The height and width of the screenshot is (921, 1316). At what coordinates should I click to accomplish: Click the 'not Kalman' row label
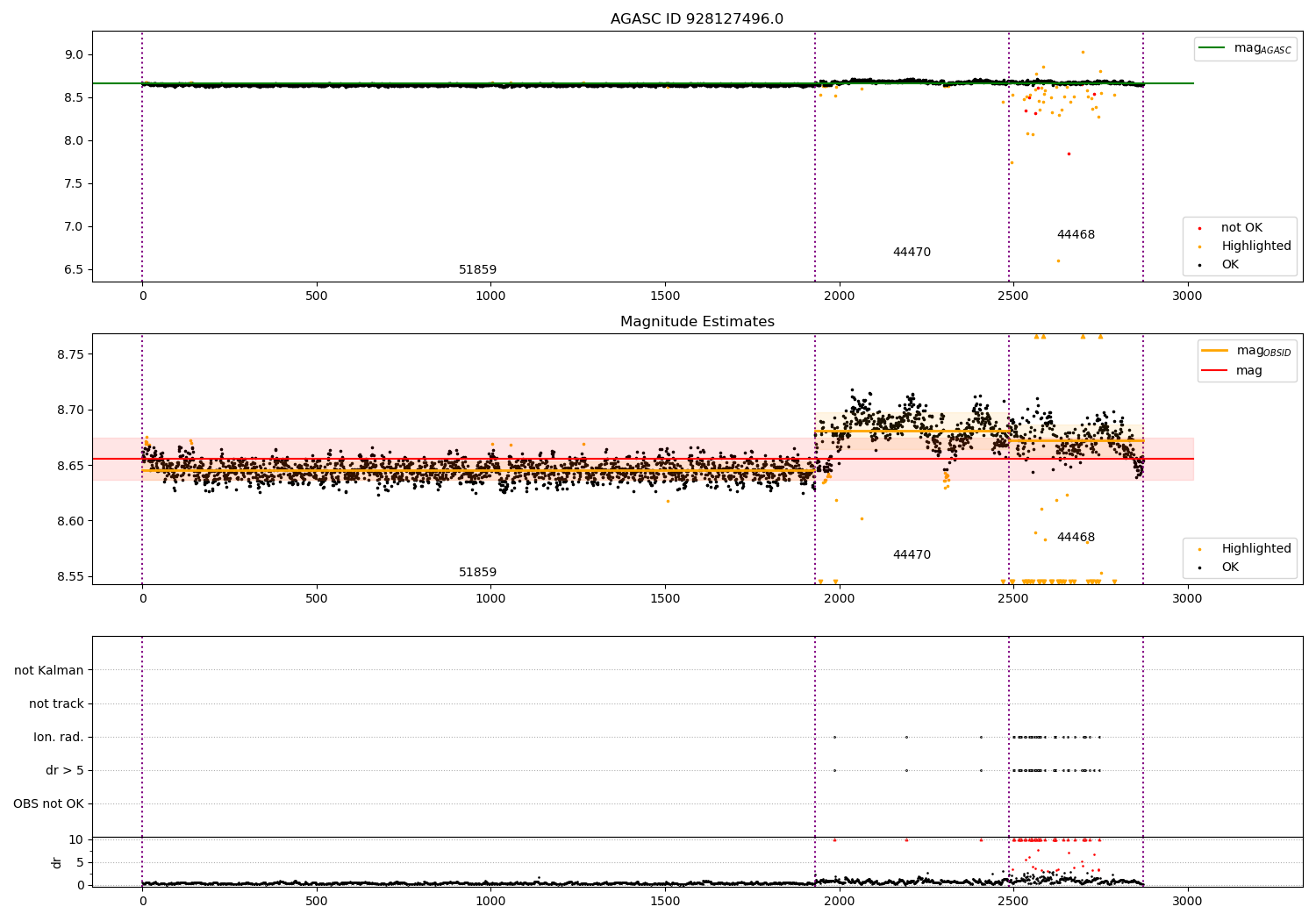pyautogui.click(x=49, y=670)
